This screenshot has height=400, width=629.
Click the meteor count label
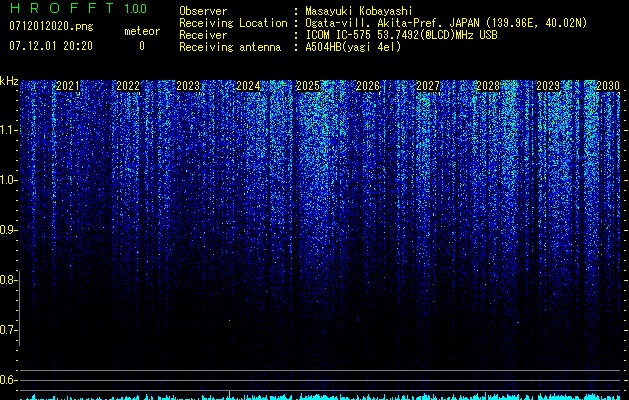[142, 31]
